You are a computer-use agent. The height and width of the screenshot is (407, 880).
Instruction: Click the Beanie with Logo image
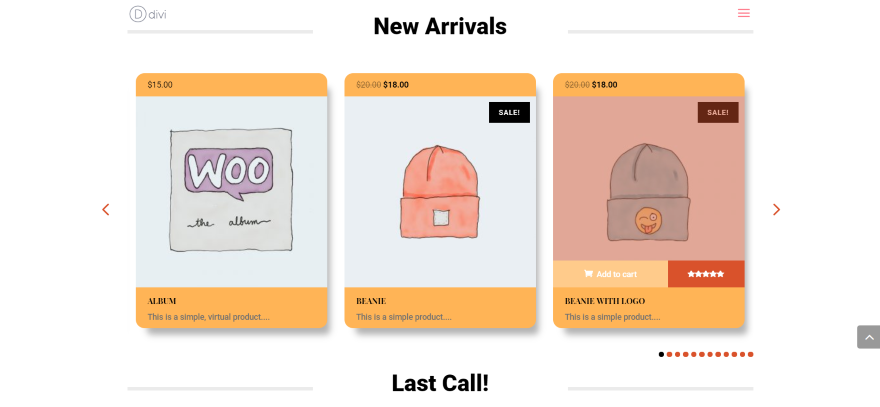(649, 178)
